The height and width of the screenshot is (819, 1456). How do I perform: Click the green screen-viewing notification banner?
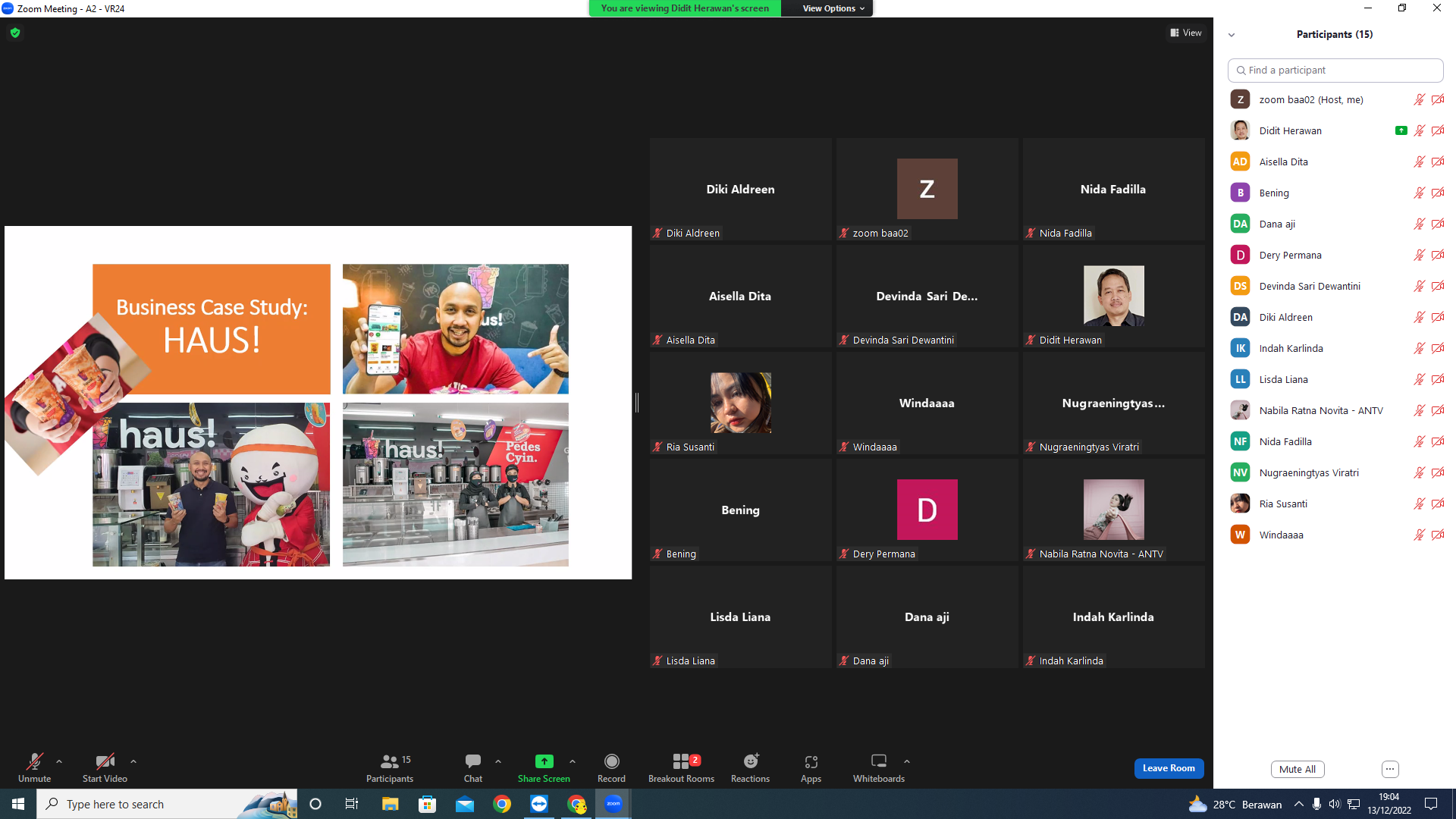click(685, 8)
